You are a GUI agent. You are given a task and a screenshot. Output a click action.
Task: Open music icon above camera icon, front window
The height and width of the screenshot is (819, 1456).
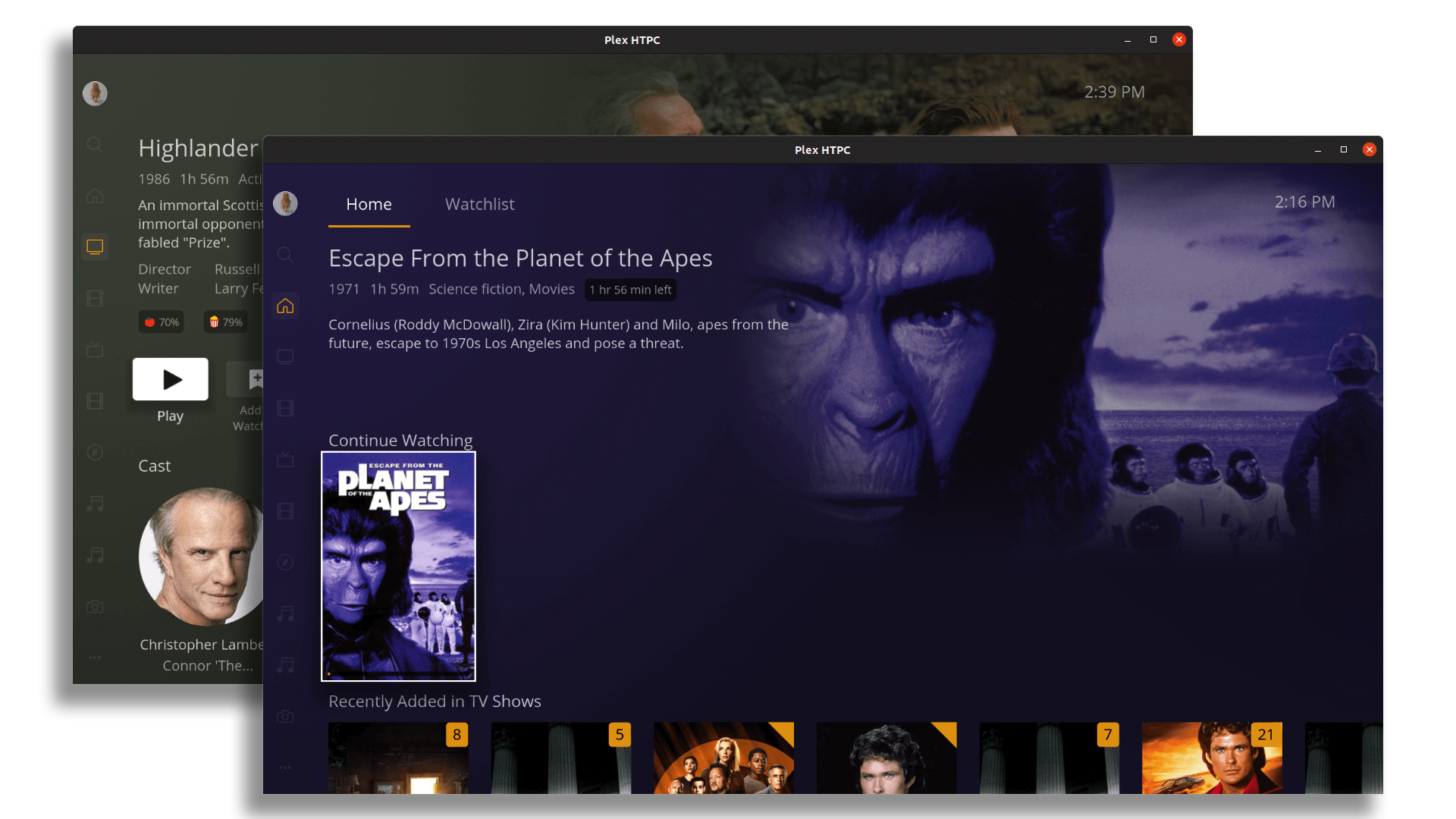[x=285, y=665]
